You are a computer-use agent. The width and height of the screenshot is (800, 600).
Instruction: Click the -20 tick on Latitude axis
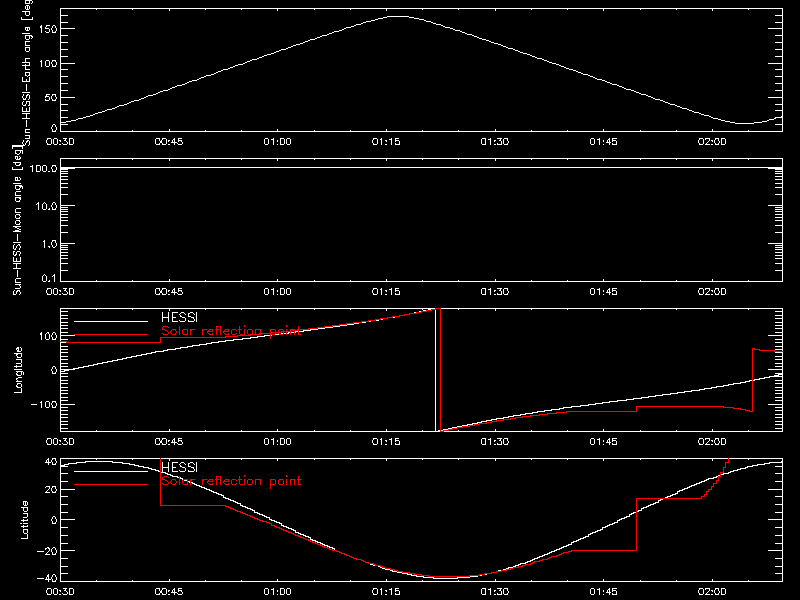(x=47, y=551)
